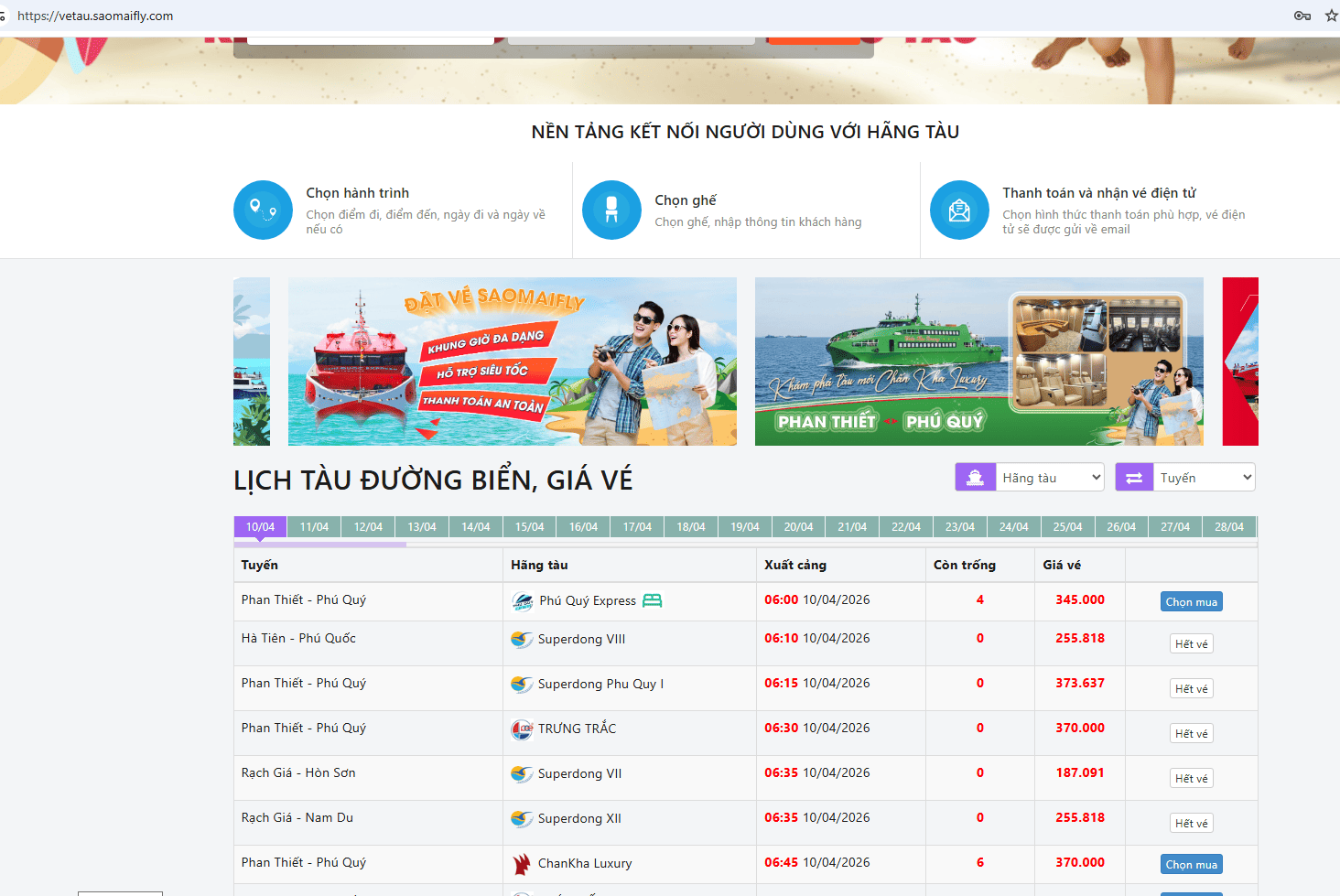
Task: Click the purple ship icon beside Hãng tàu
Action: pos(976,478)
